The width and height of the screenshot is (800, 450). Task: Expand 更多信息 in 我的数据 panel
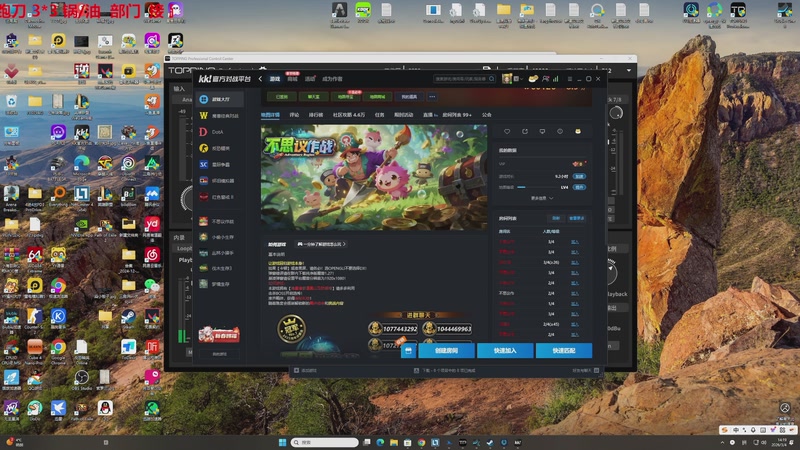click(x=541, y=198)
